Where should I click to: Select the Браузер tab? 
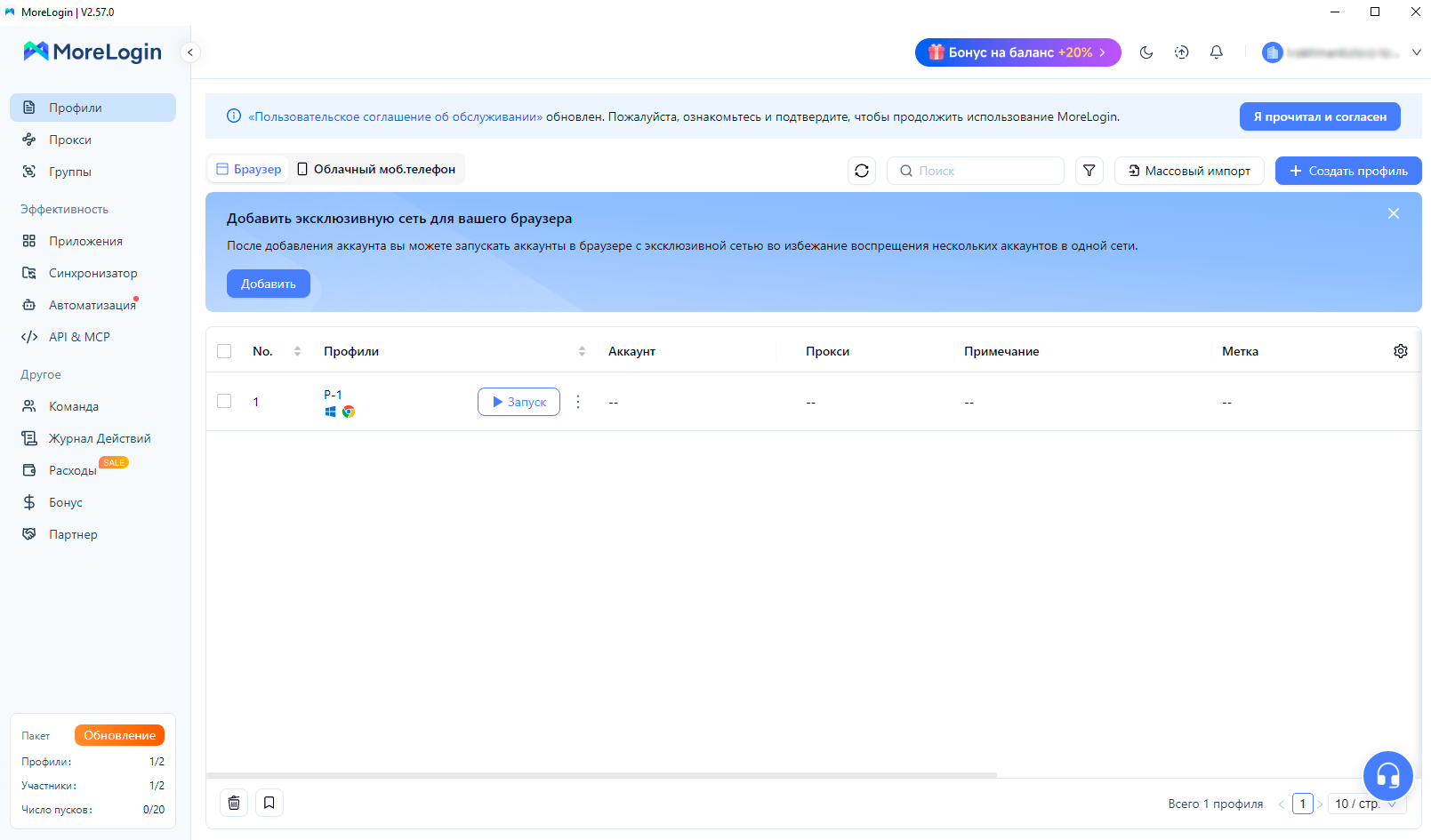[x=249, y=169]
